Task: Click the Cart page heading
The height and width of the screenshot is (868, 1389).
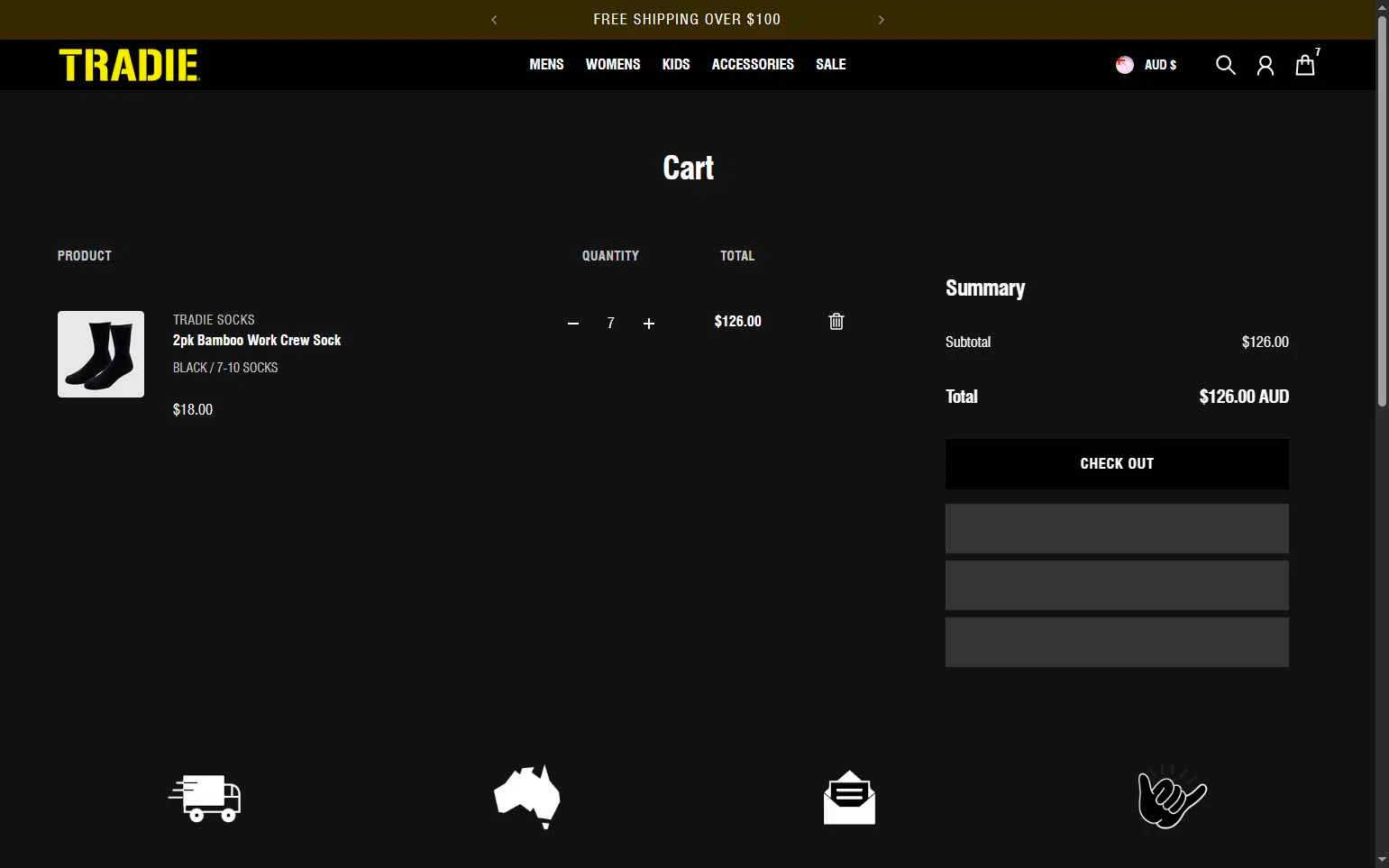Action: pos(689,168)
